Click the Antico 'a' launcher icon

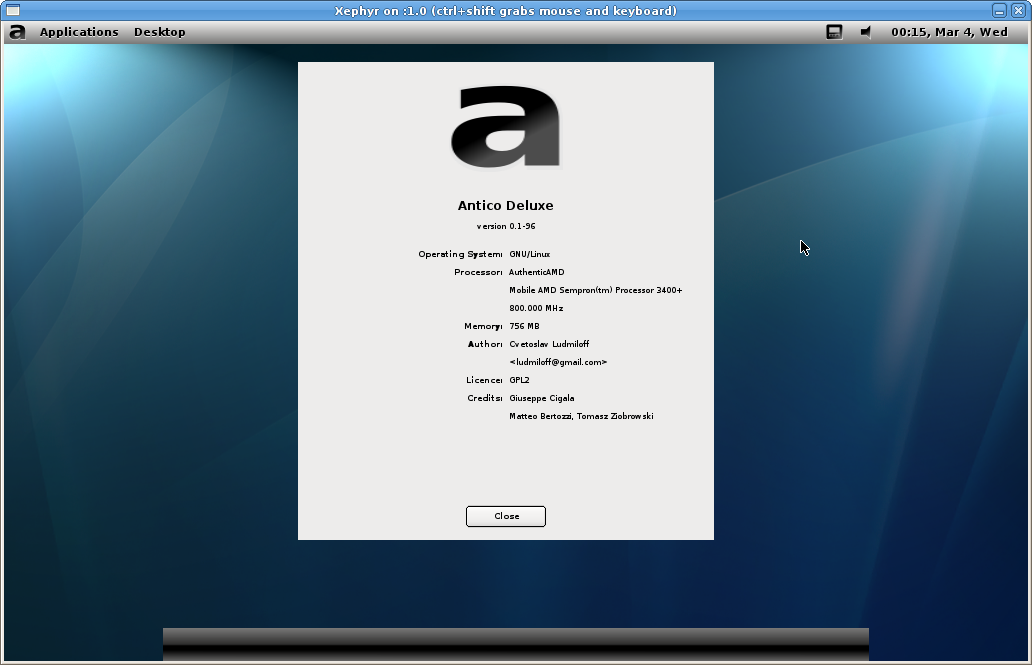pos(17,32)
